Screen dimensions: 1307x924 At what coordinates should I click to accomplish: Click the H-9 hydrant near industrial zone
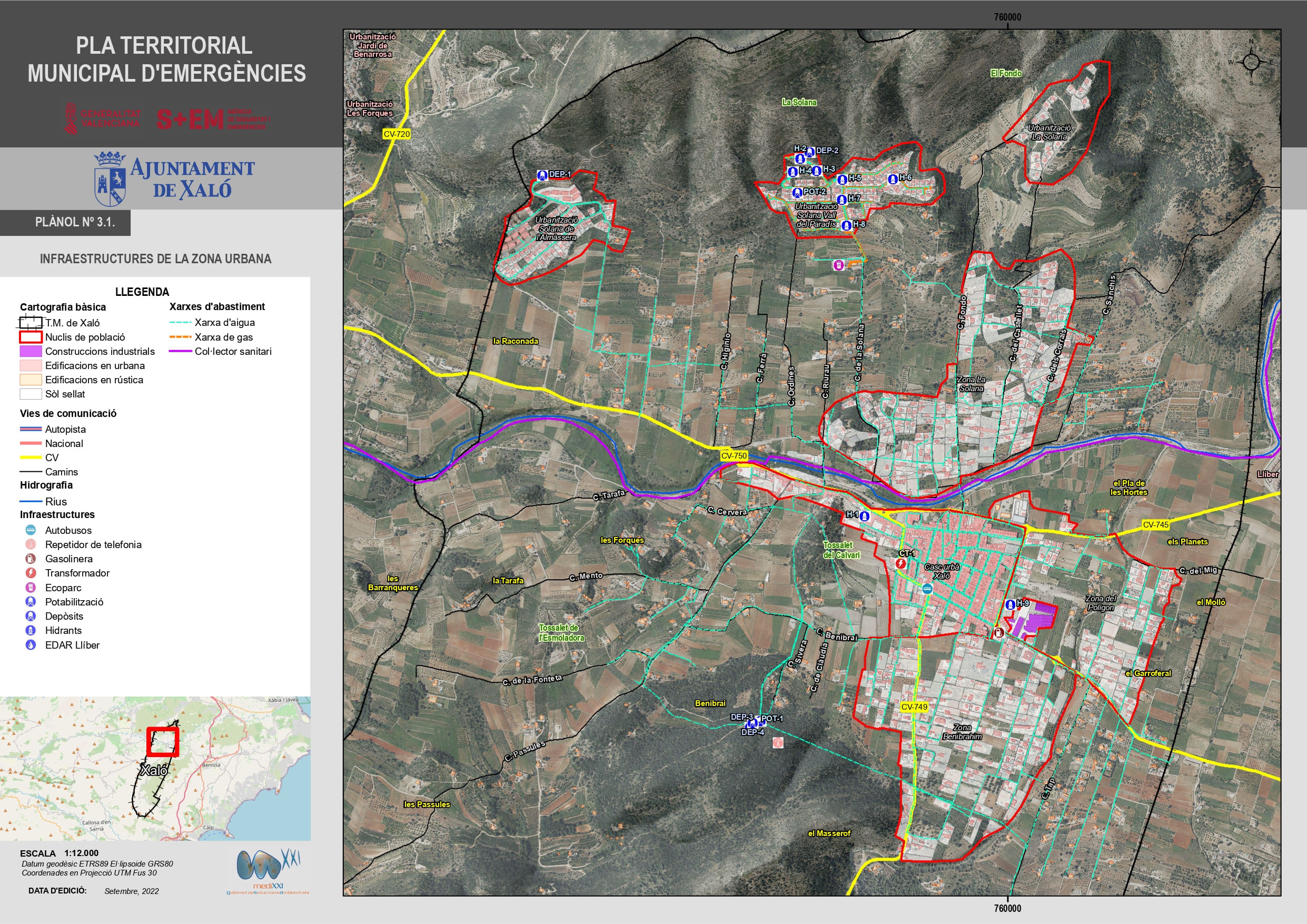(x=1010, y=604)
